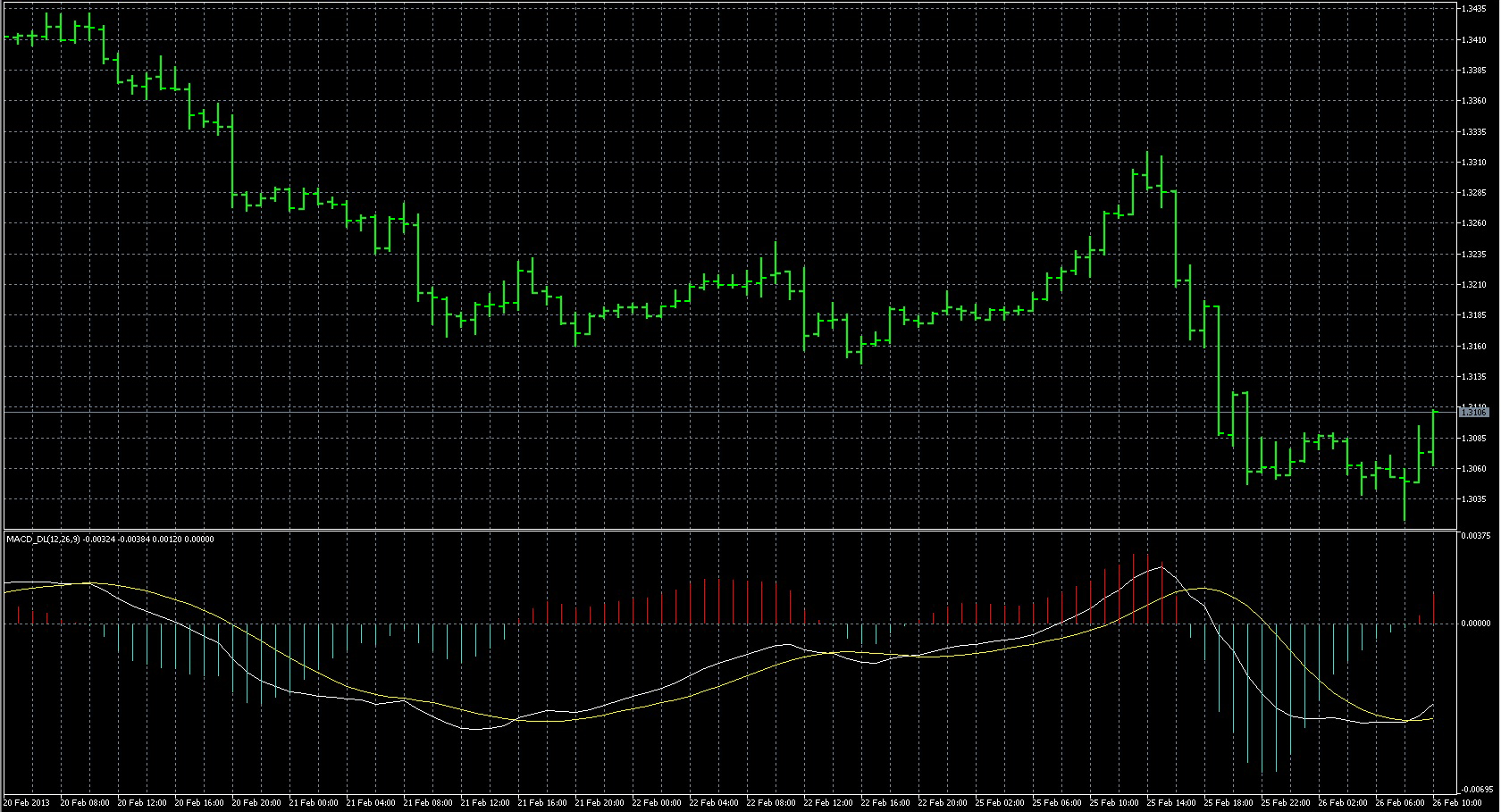Click the -0.00695 MACD scale label
The image size is (1501, 812).
1476,790
